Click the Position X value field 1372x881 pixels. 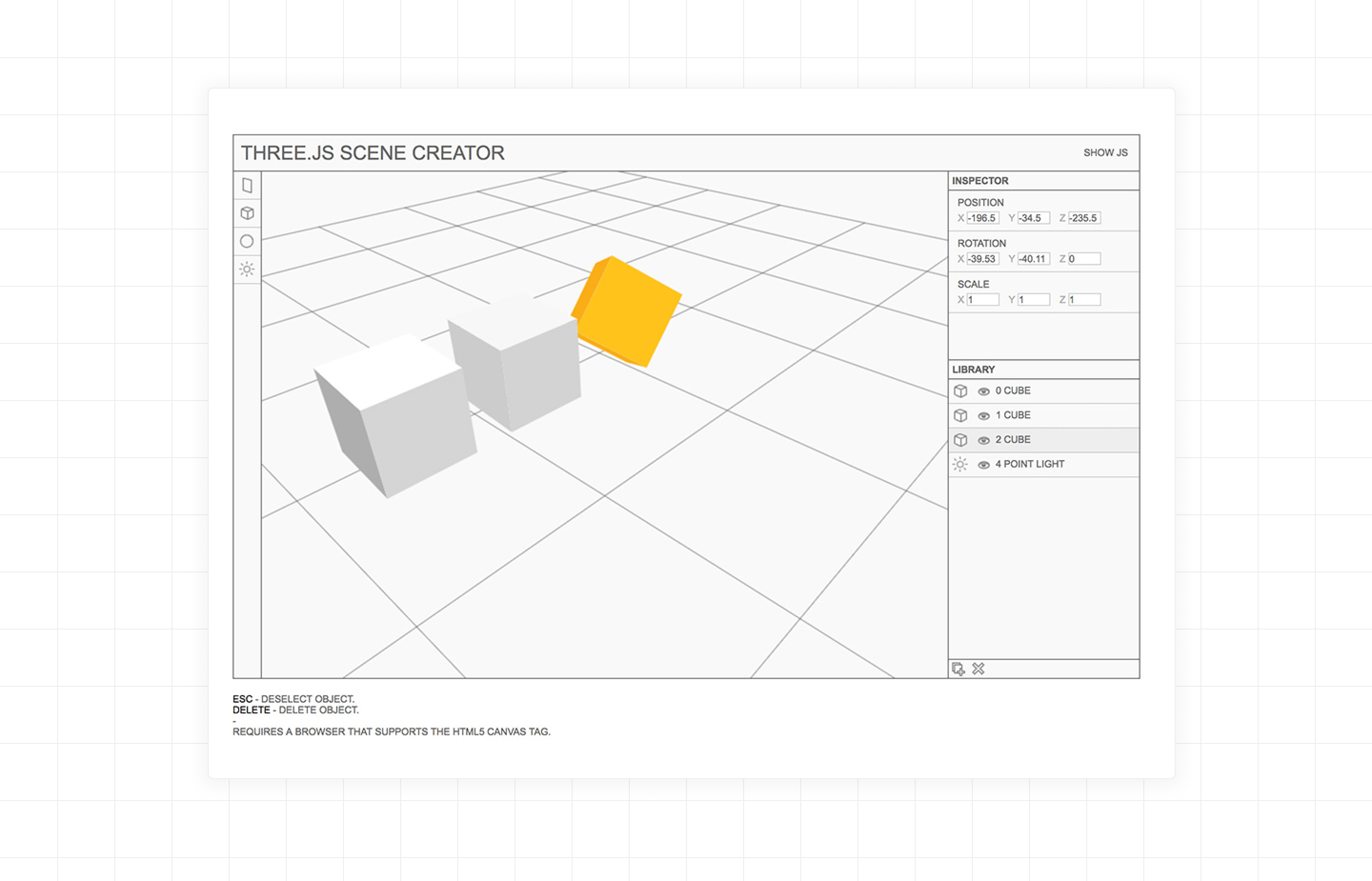pos(982,217)
